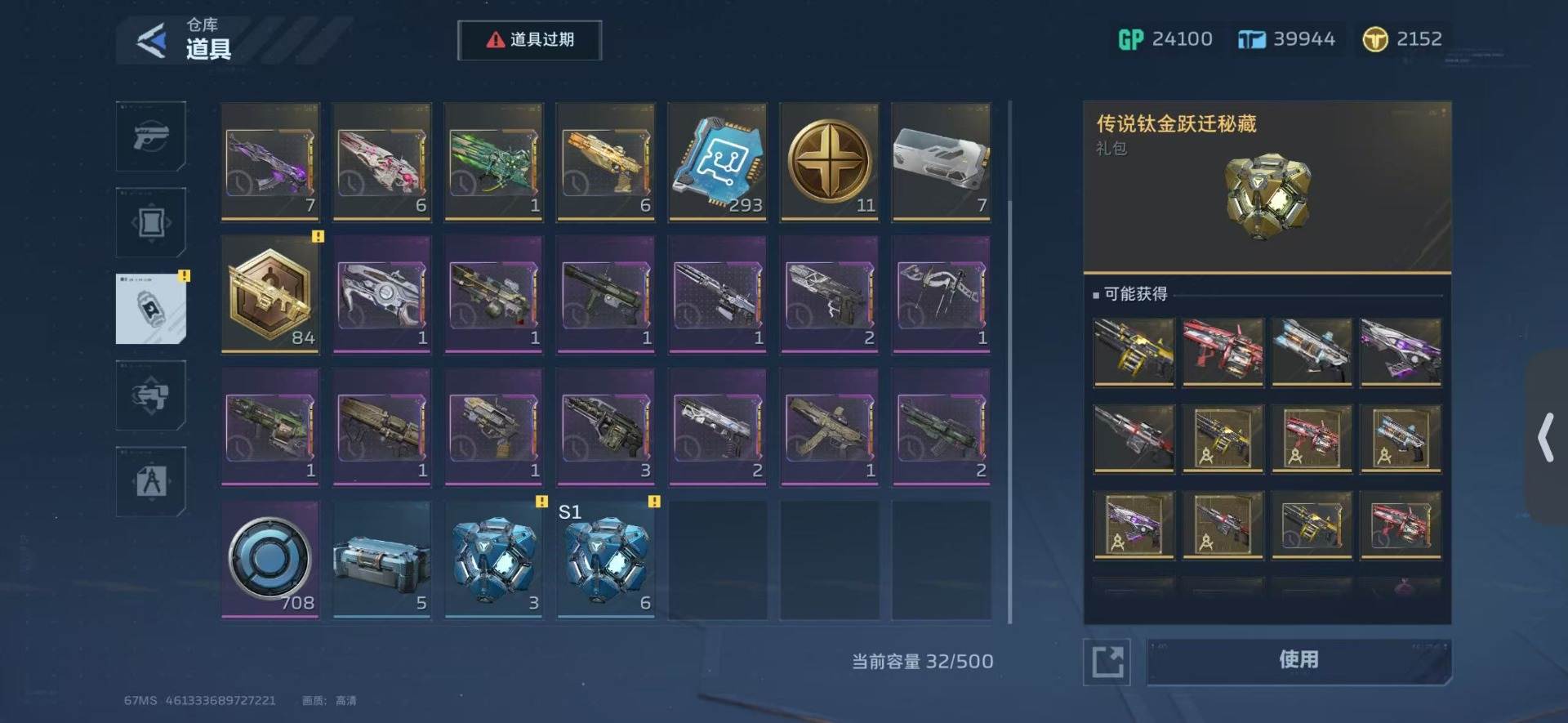Click the gold T coin 2152 currency
This screenshot has height=723, width=1568.
(x=1402, y=39)
